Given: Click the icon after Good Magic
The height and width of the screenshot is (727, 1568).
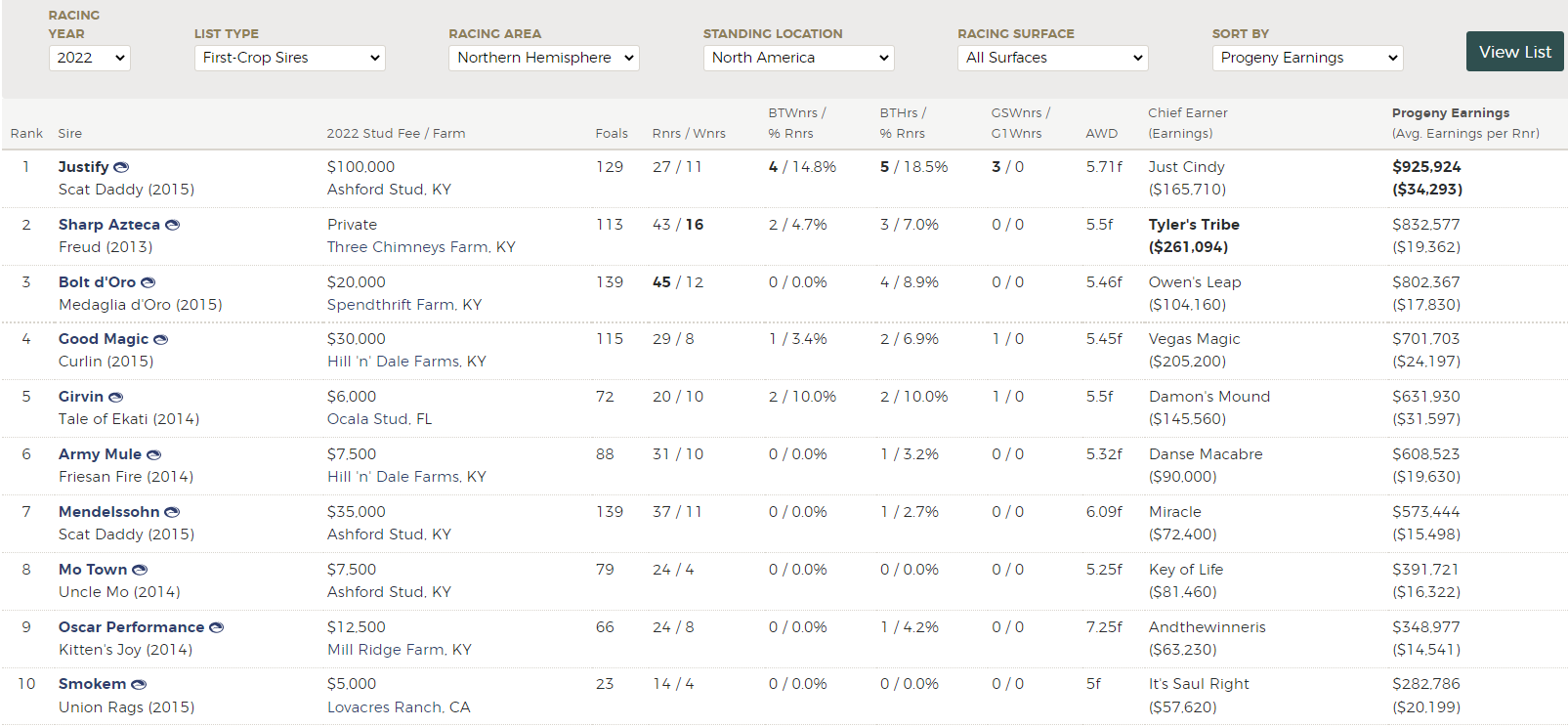Looking at the screenshot, I should pos(161,339).
